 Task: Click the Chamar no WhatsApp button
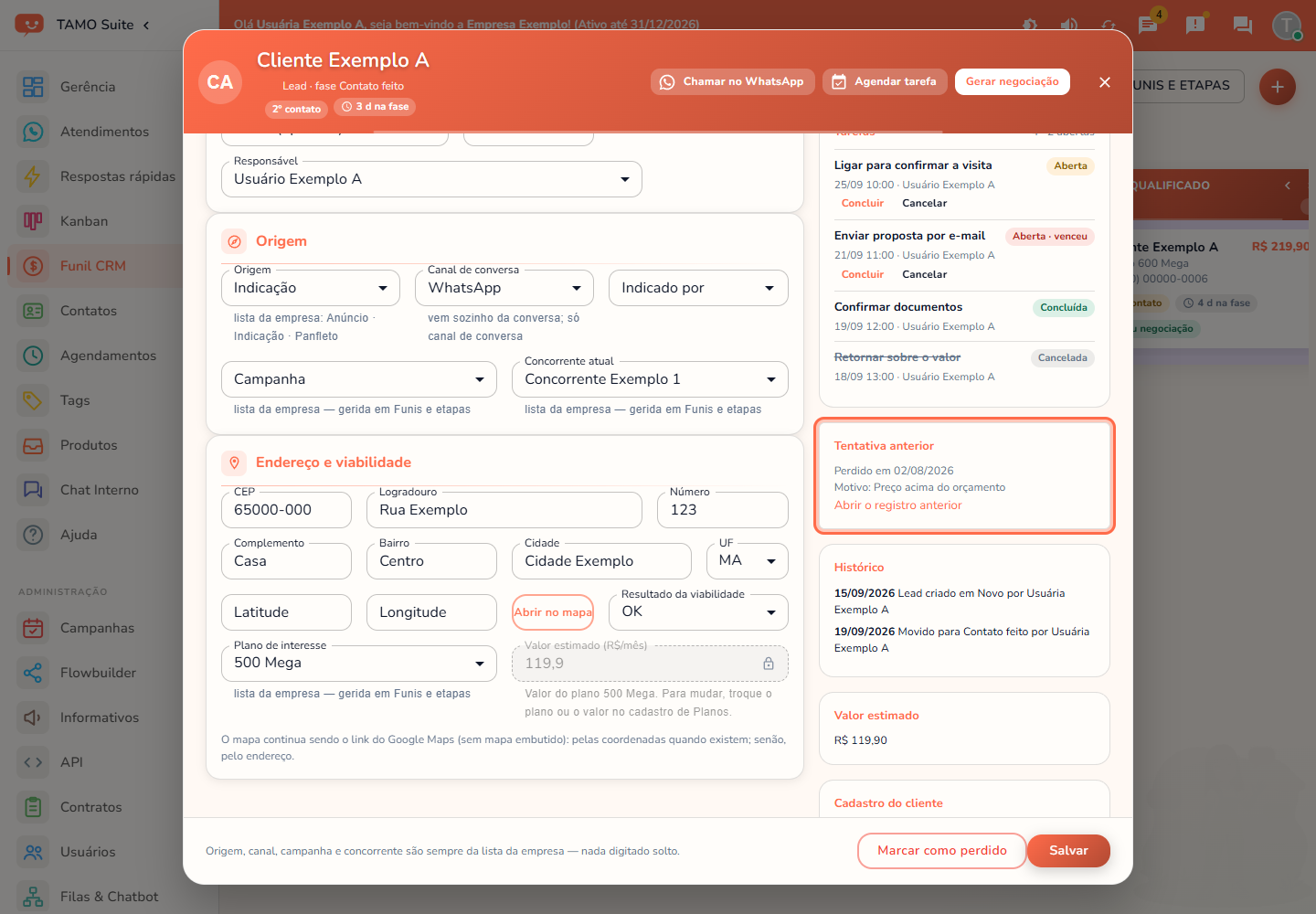[x=733, y=82]
